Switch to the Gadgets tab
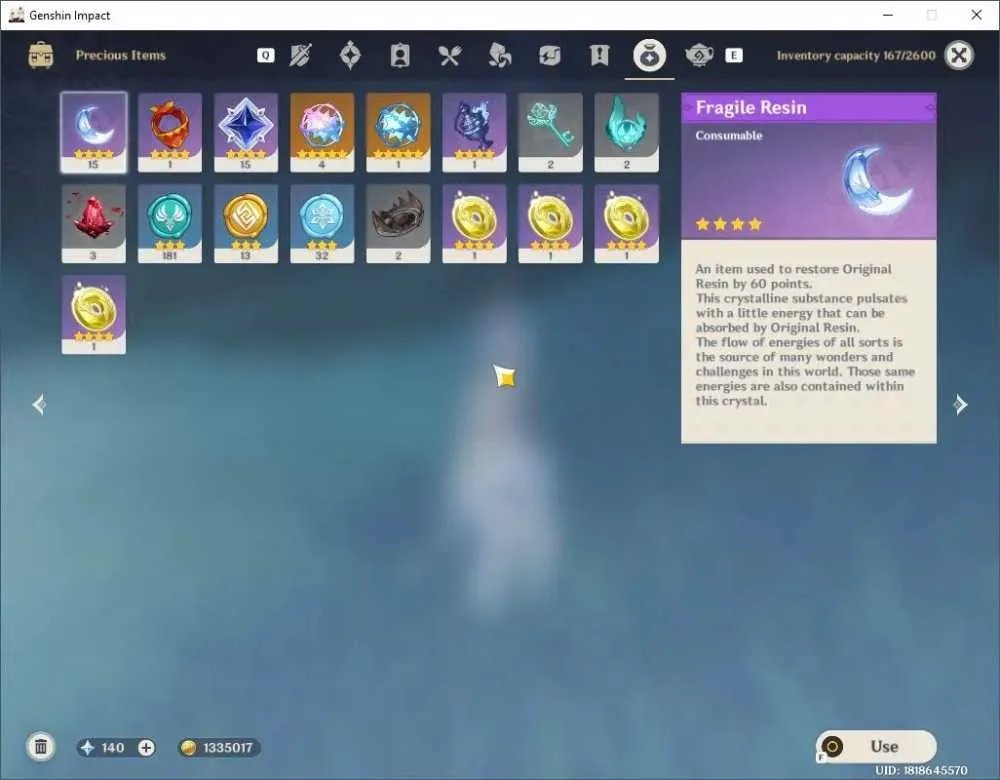The width and height of the screenshot is (1000, 780). click(x=549, y=55)
